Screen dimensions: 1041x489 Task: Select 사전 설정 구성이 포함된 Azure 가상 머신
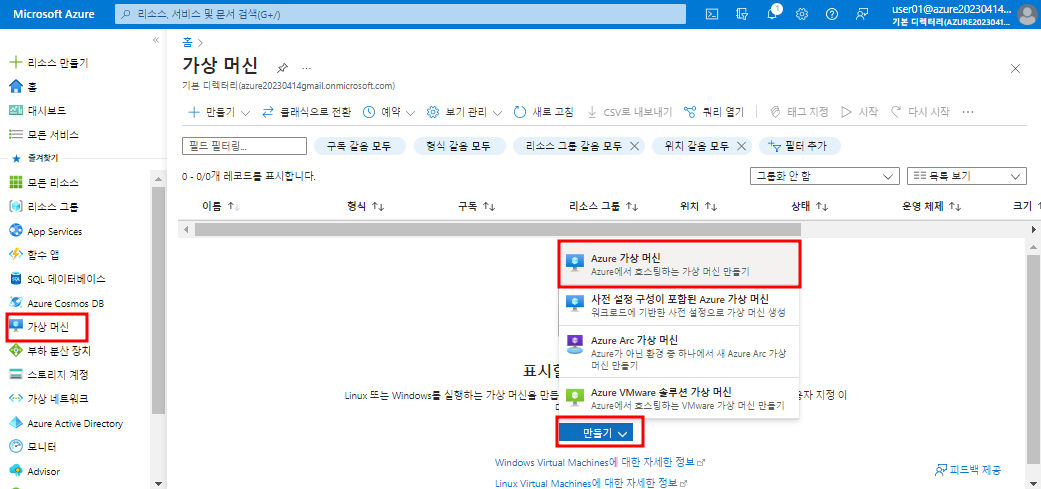[x=680, y=306]
